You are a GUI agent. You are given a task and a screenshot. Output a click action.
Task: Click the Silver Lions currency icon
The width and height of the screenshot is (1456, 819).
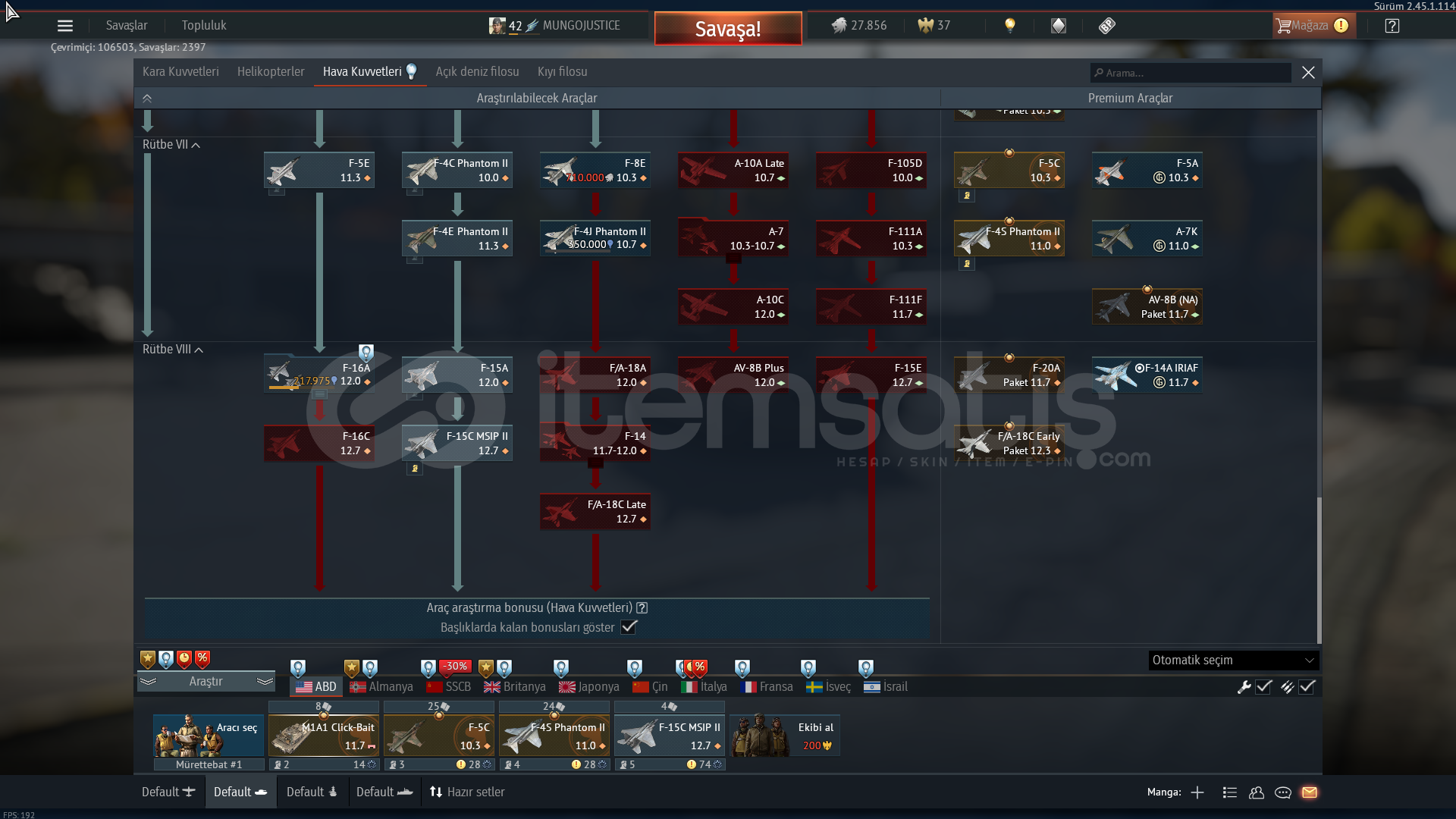(x=839, y=26)
